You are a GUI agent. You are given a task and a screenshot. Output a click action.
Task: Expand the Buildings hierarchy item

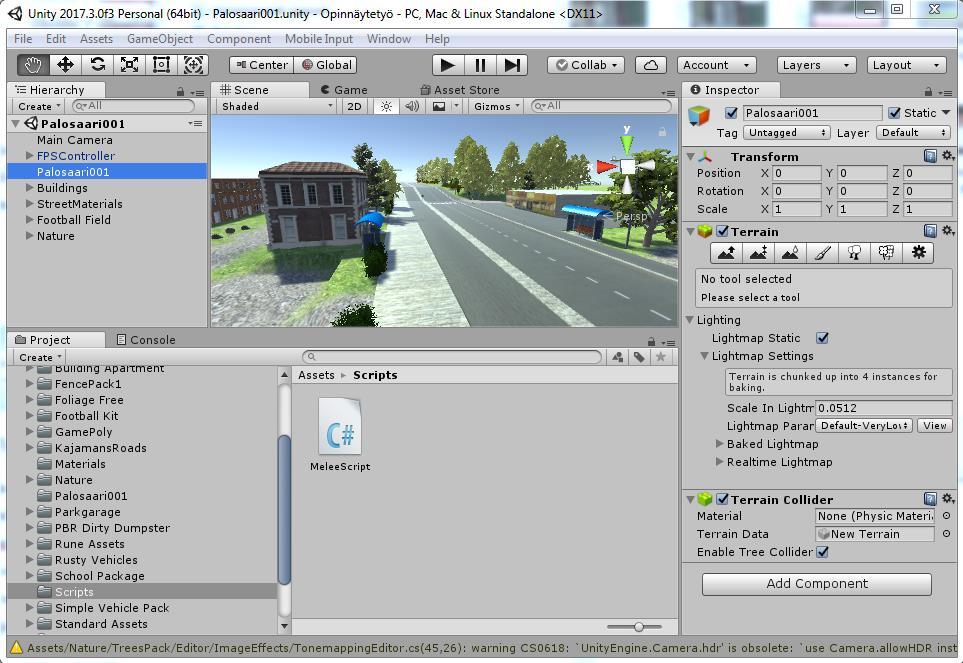29,187
